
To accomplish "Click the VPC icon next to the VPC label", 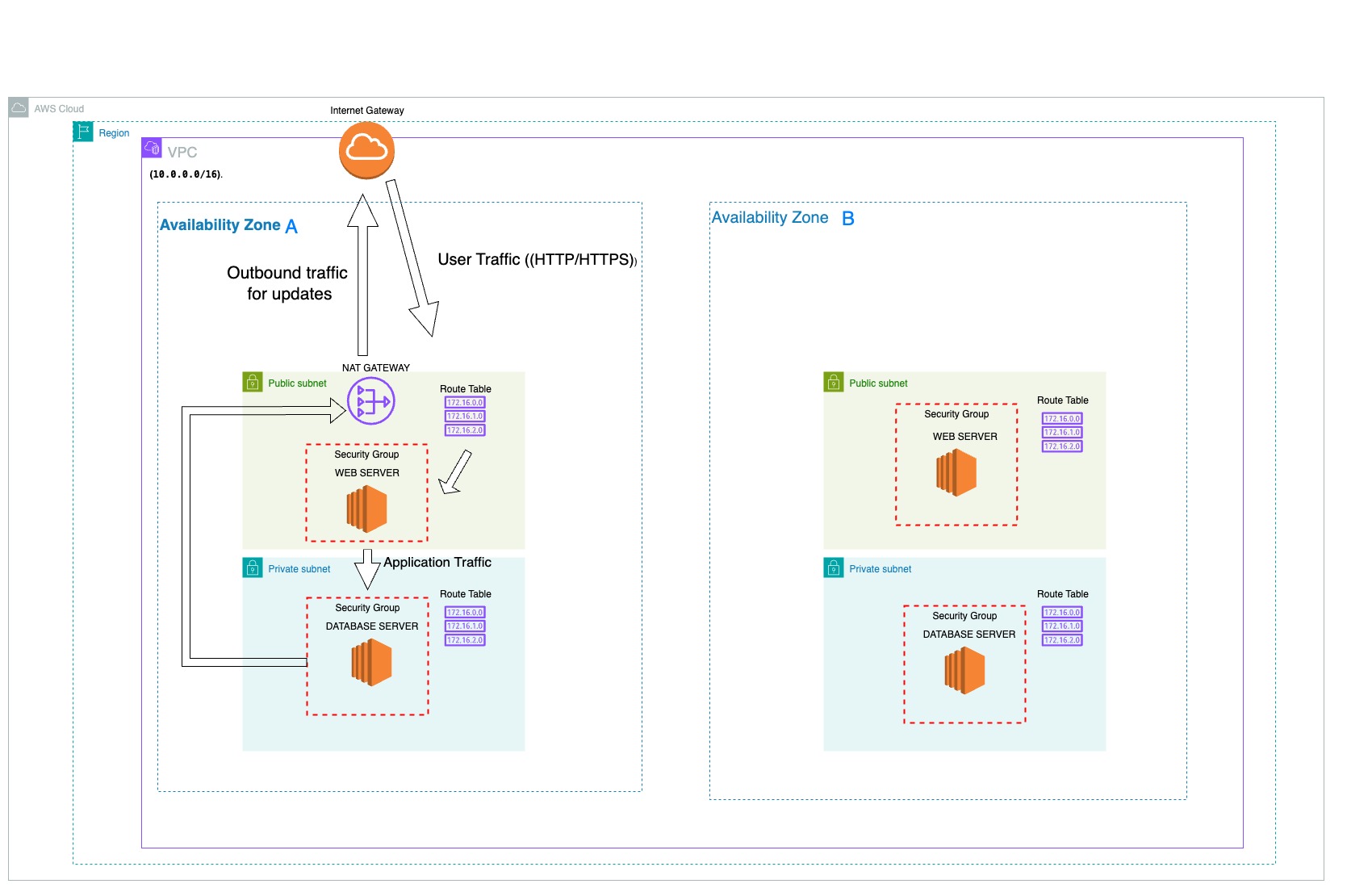I will [152, 149].
